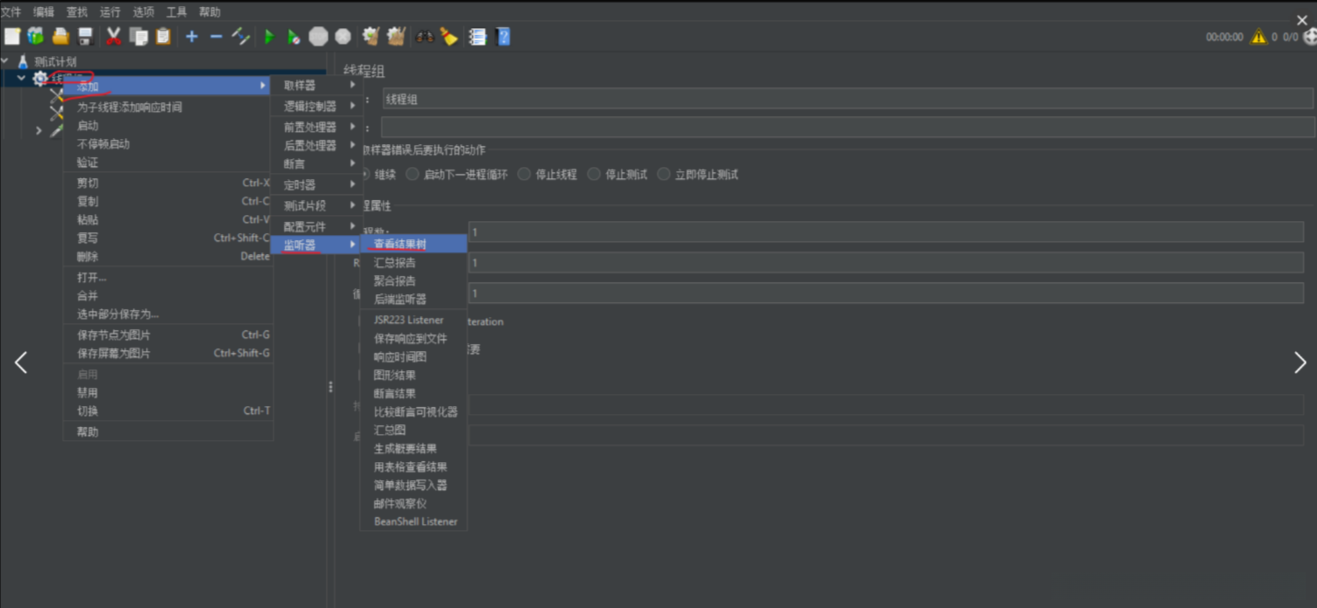This screenshot has width=1317, height=608.
Task: Click the blue plus Expand All icon
Action: [x=192, y=36]
